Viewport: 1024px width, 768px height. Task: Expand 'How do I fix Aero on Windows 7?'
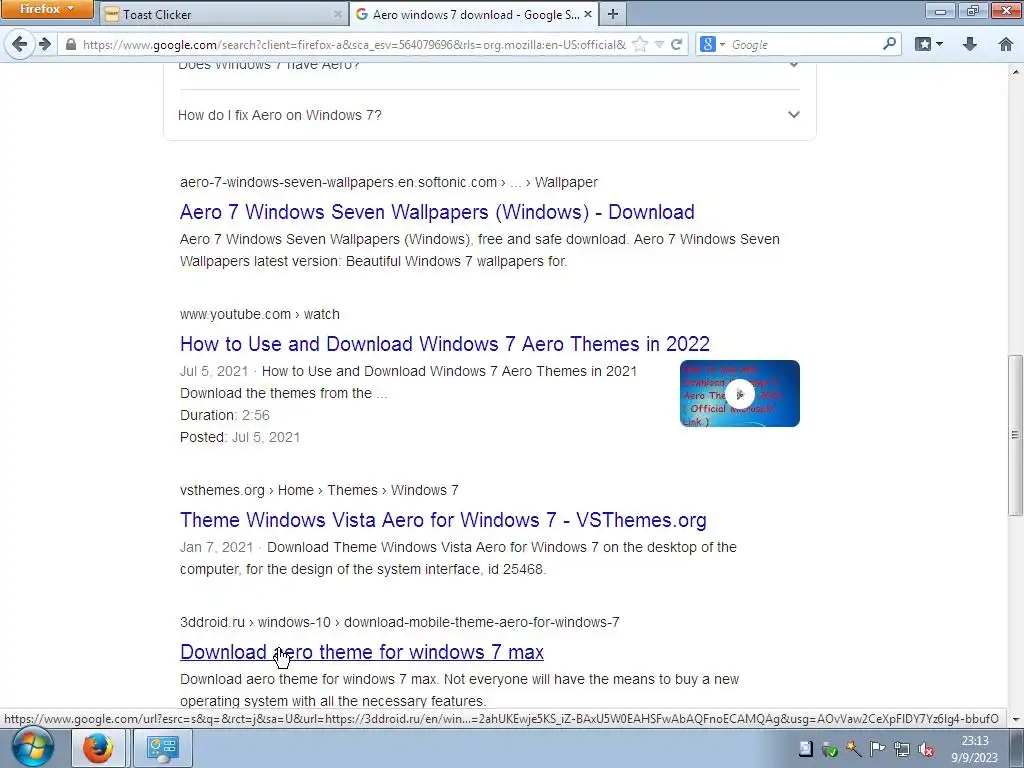489,115
